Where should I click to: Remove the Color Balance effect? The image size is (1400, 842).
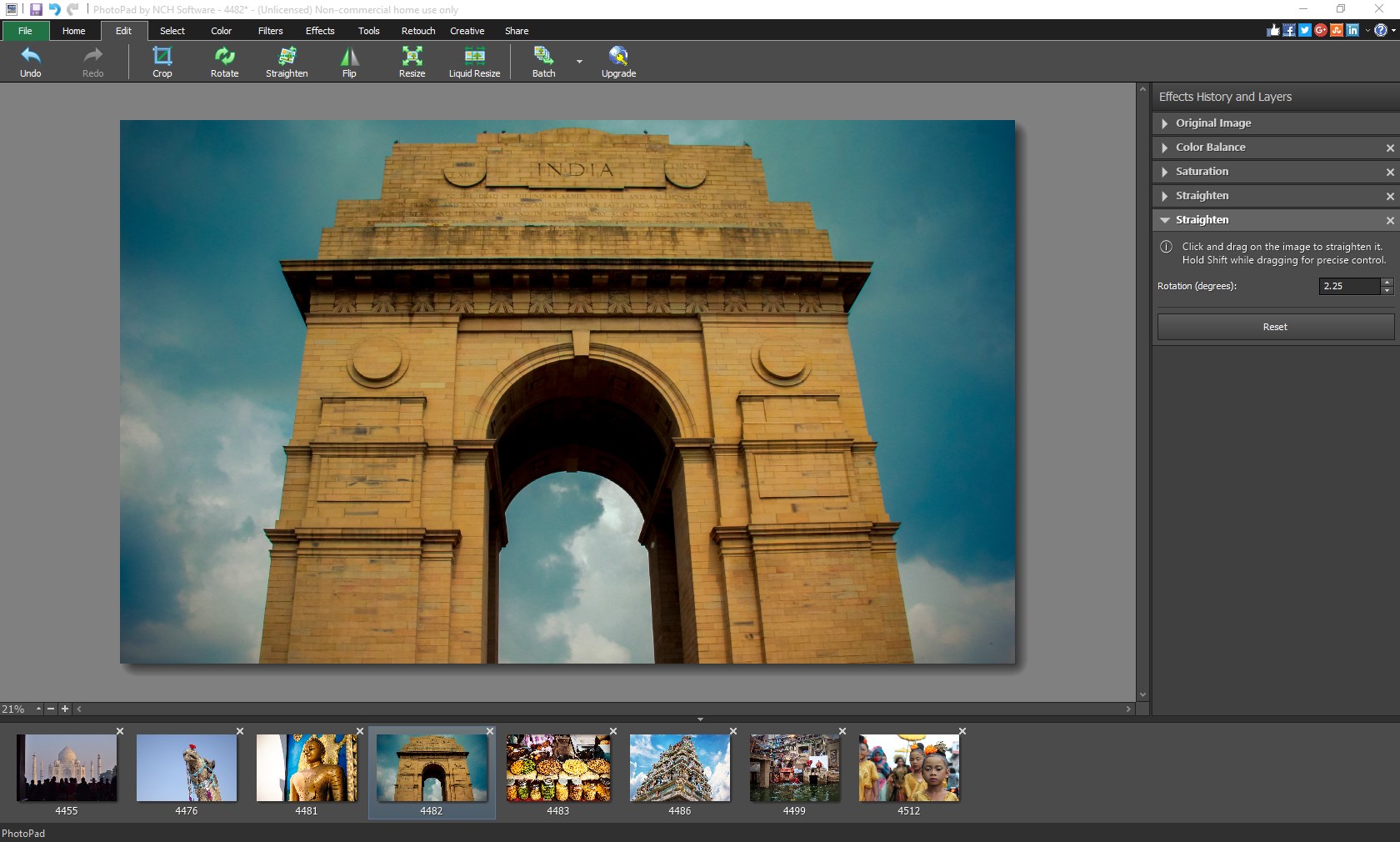click(x=1388, y=148)
